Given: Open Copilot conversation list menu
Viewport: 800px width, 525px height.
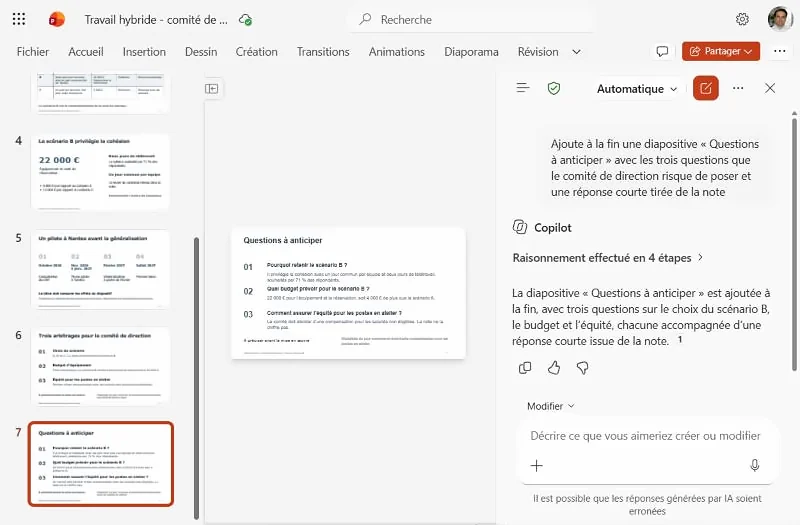Looking at the screenshot, I should point(522,88).
